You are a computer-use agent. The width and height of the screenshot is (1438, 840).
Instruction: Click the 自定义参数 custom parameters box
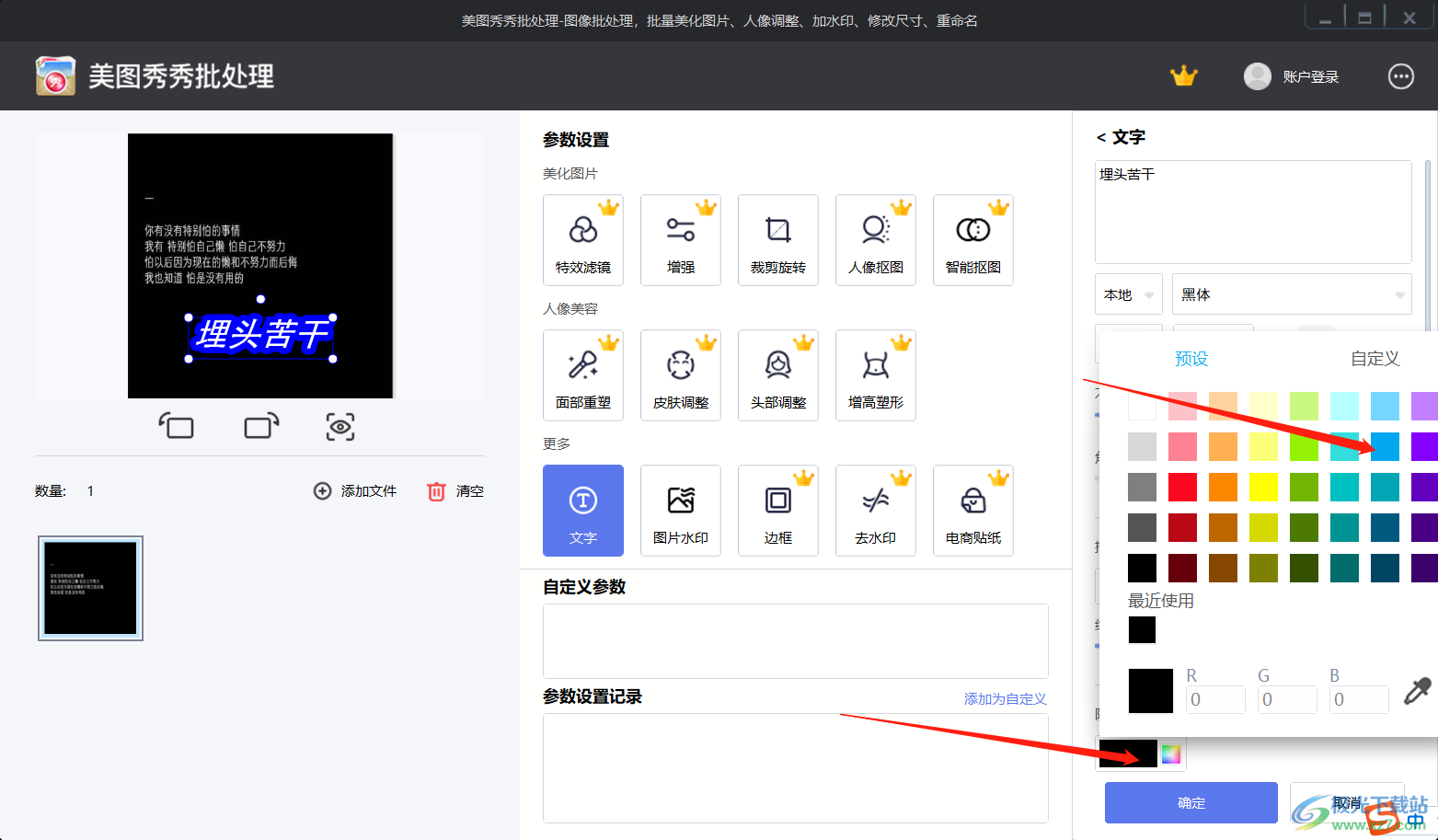(796, 641)
